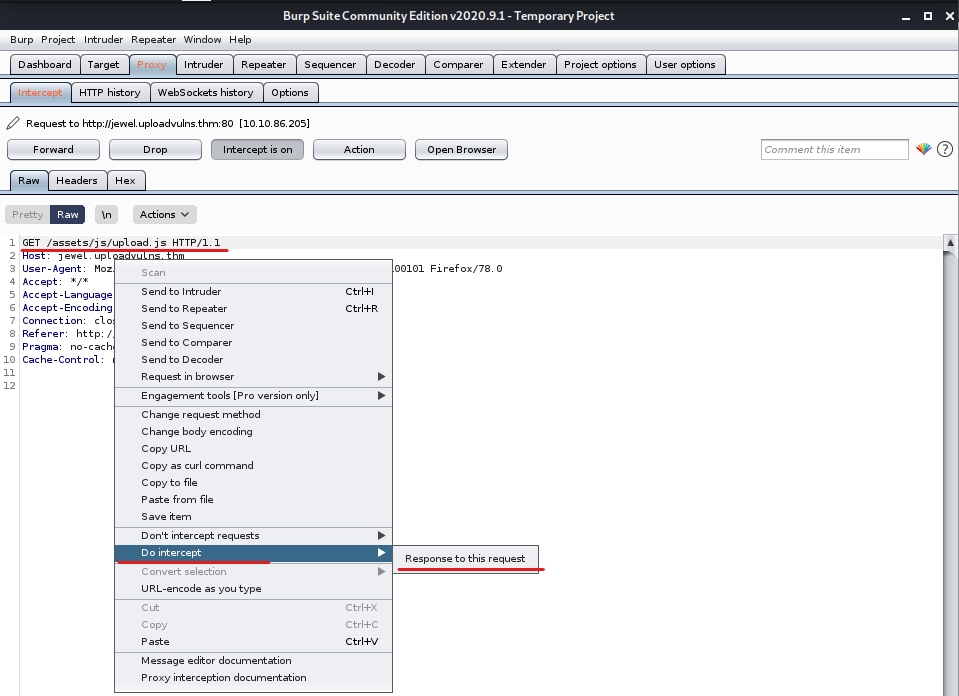Open Message editor documentation
Screen dimensions: 959x696
coord(253,661)
